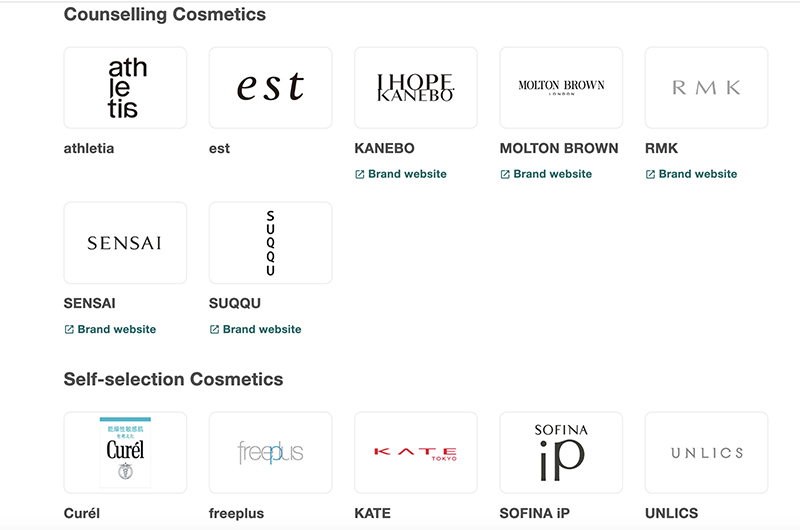Click external-link icon beside KANEBO Brand website
Viewport: 800px width, 530px height.
pos(360,174)
